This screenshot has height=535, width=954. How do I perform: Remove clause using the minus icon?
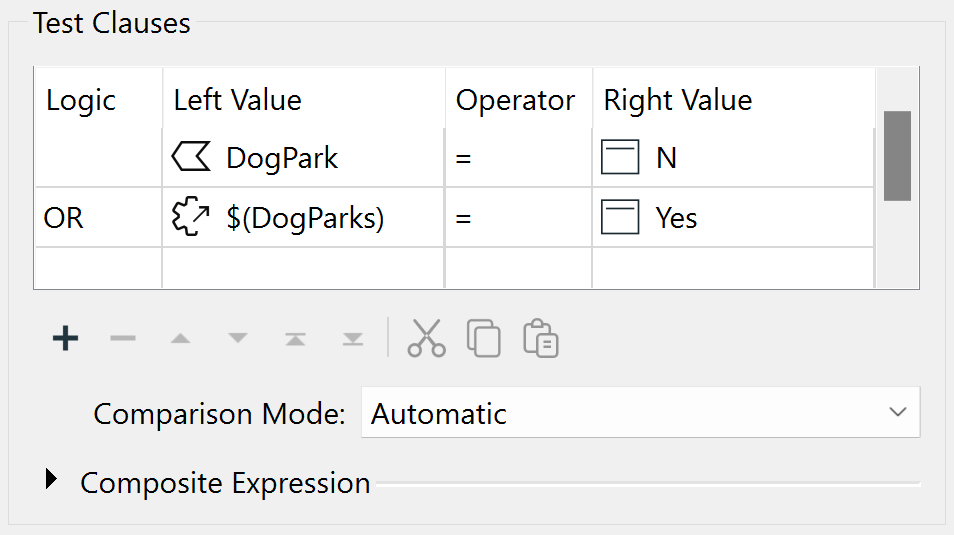click(x=123, y=338)
